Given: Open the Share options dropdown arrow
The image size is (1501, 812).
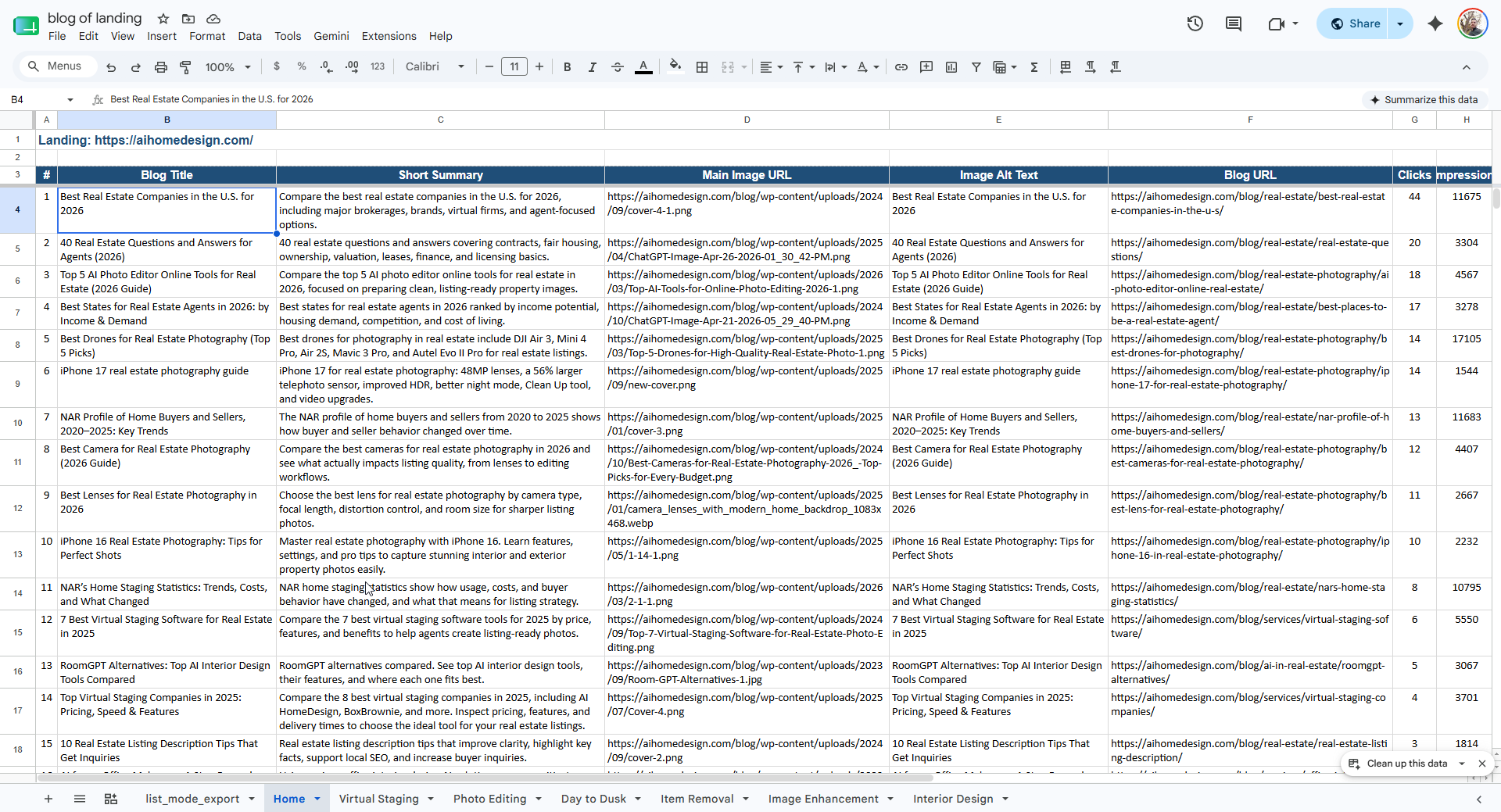Looking at the screenshot, I should pyautogui.click(x=1400, y=23).
